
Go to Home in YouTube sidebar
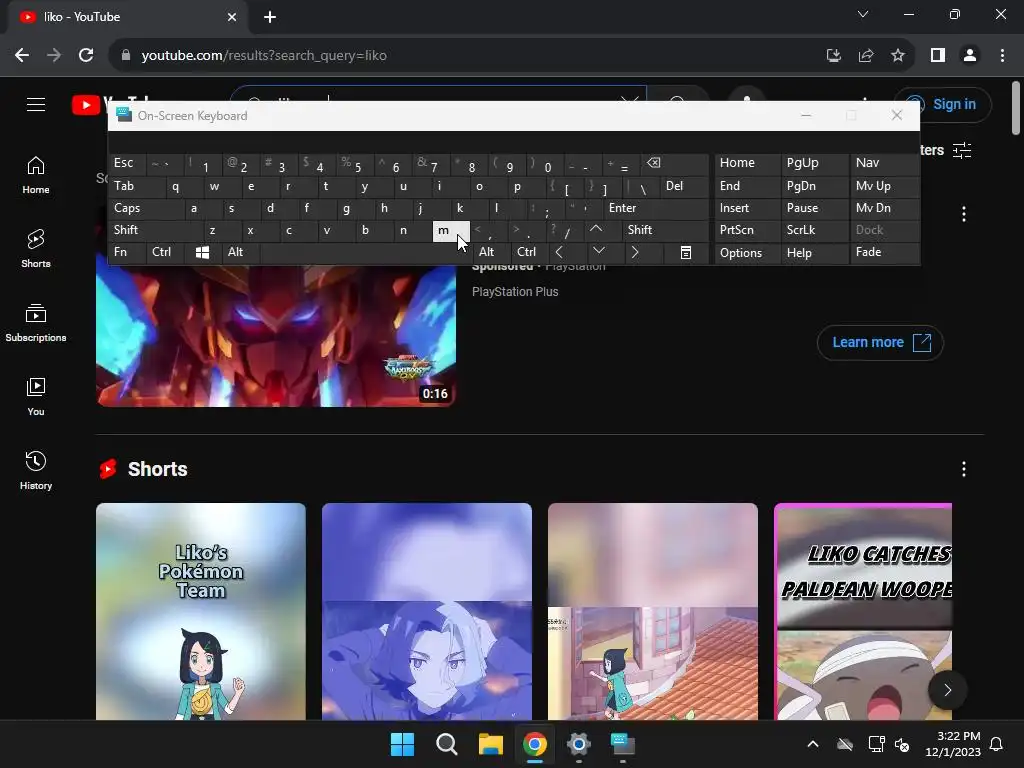point(36,175)
